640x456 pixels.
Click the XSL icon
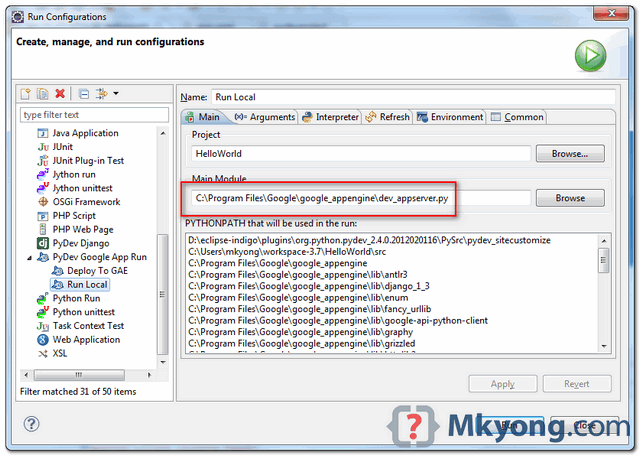tap(42, 354)
